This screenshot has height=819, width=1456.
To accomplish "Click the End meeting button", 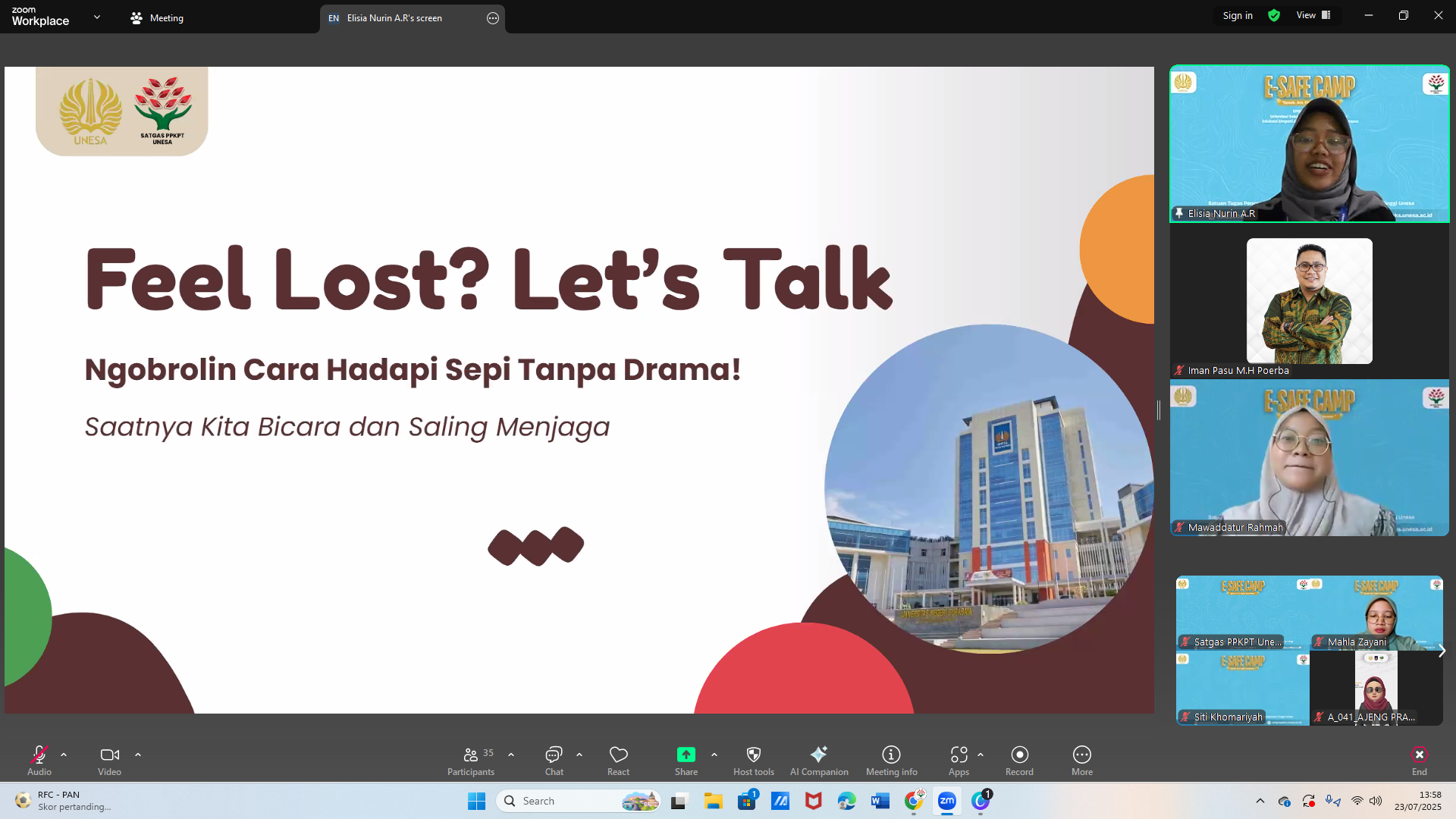I will click(x=1419, y=755).
